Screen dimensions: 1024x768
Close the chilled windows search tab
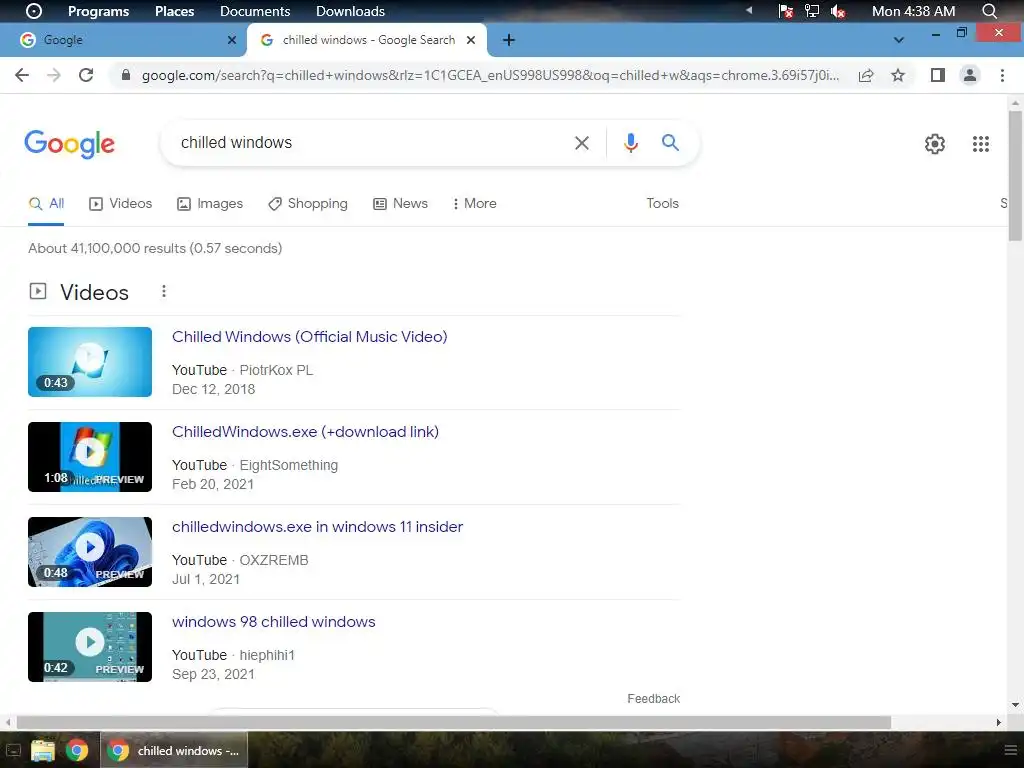pyautogui.click(x=471, y=40)
